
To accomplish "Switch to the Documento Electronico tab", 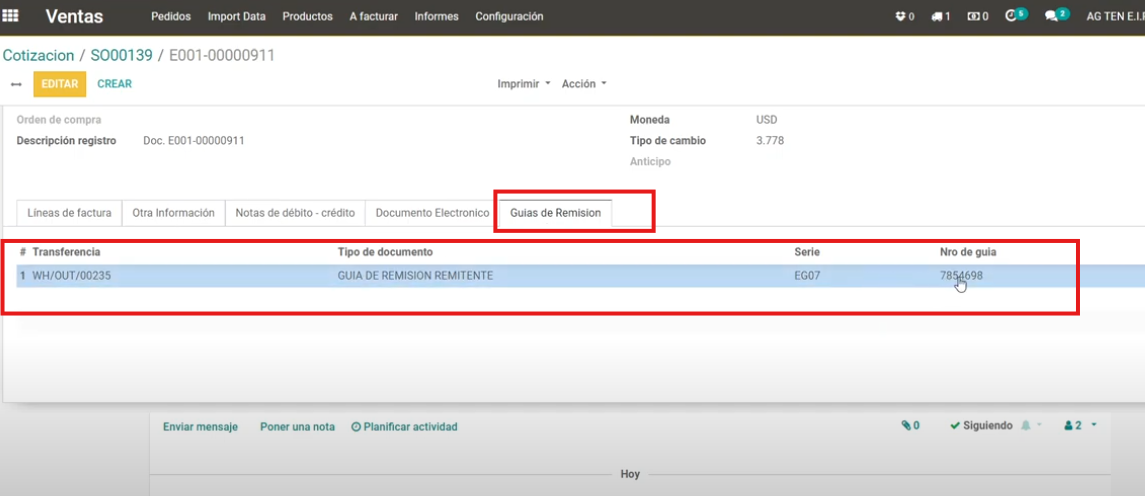I will pyautogui.click(x=432, y=213).
